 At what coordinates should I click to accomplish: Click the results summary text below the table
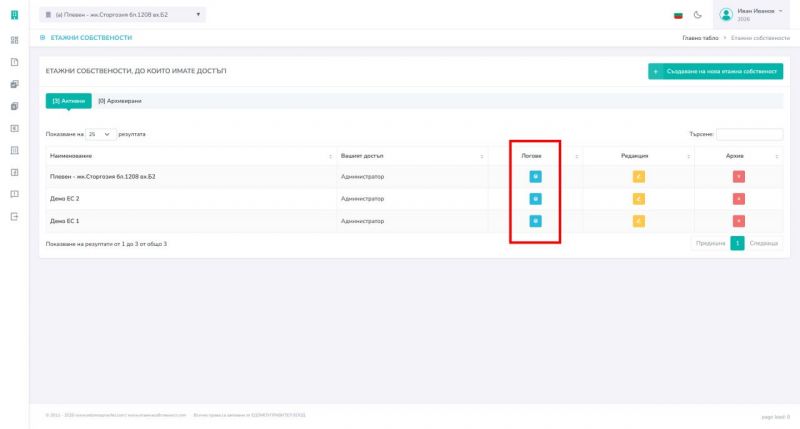pyautogui.click(x=106, y=244)
